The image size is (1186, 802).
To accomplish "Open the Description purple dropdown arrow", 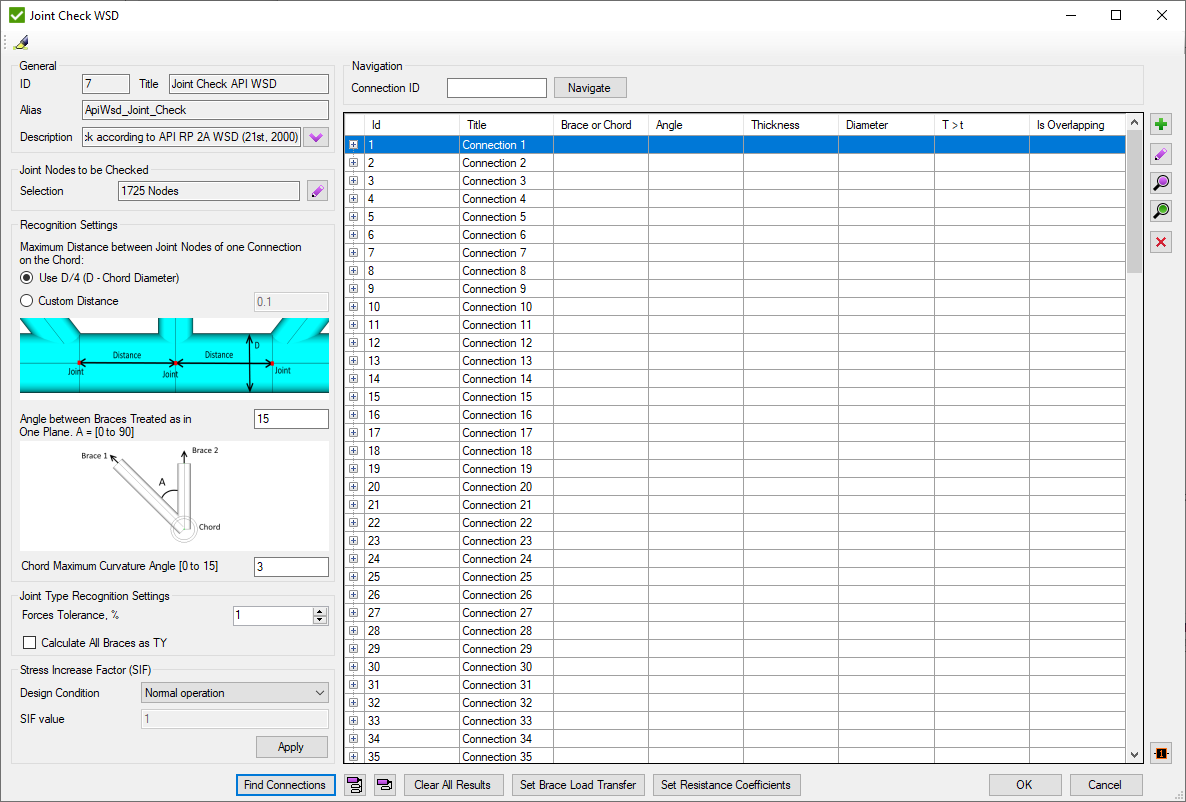I will (x=317, y=137).
